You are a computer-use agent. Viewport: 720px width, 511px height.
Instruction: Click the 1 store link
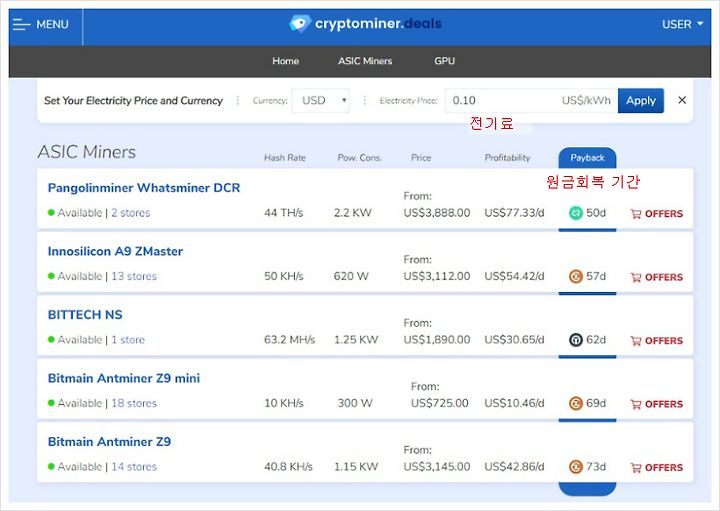(x=128, y=339)
